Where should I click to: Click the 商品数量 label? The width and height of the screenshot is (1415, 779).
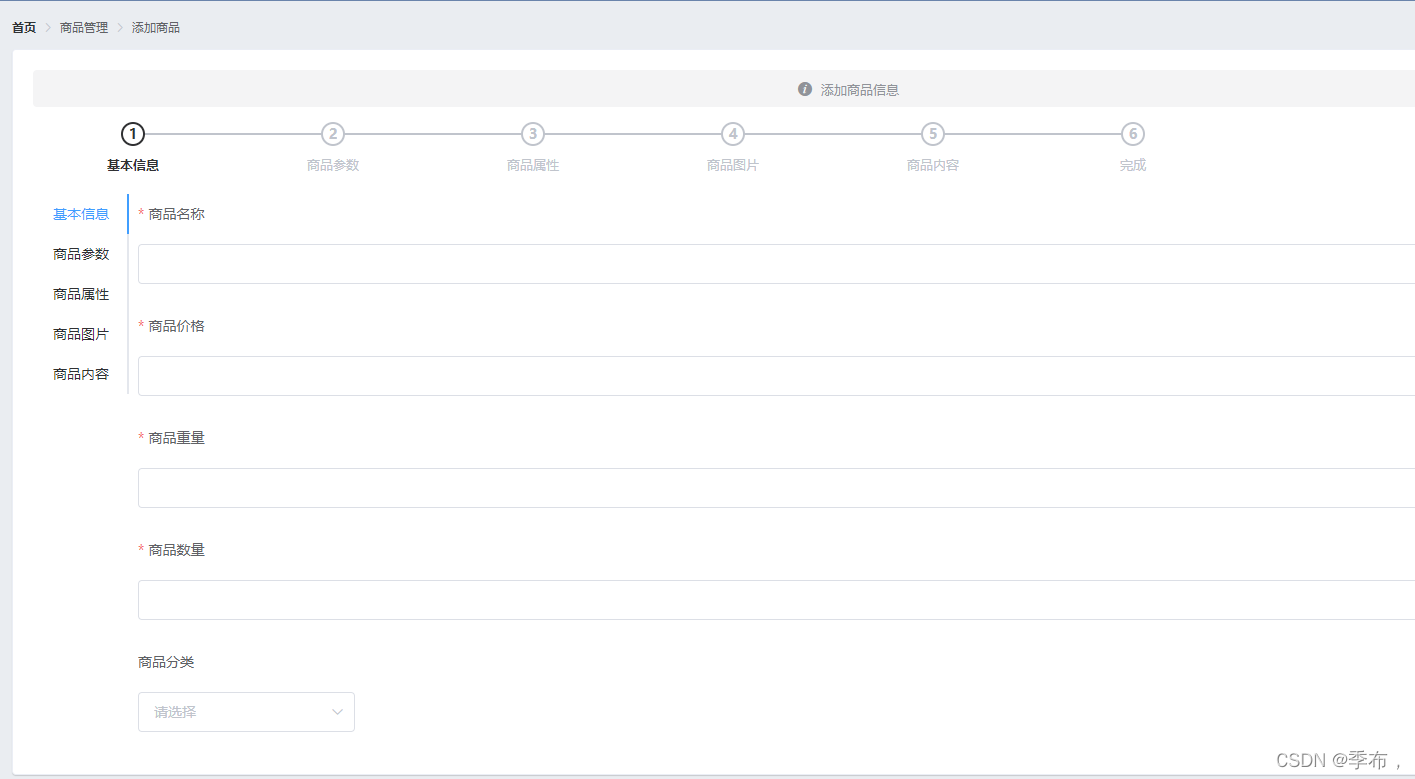177,550
